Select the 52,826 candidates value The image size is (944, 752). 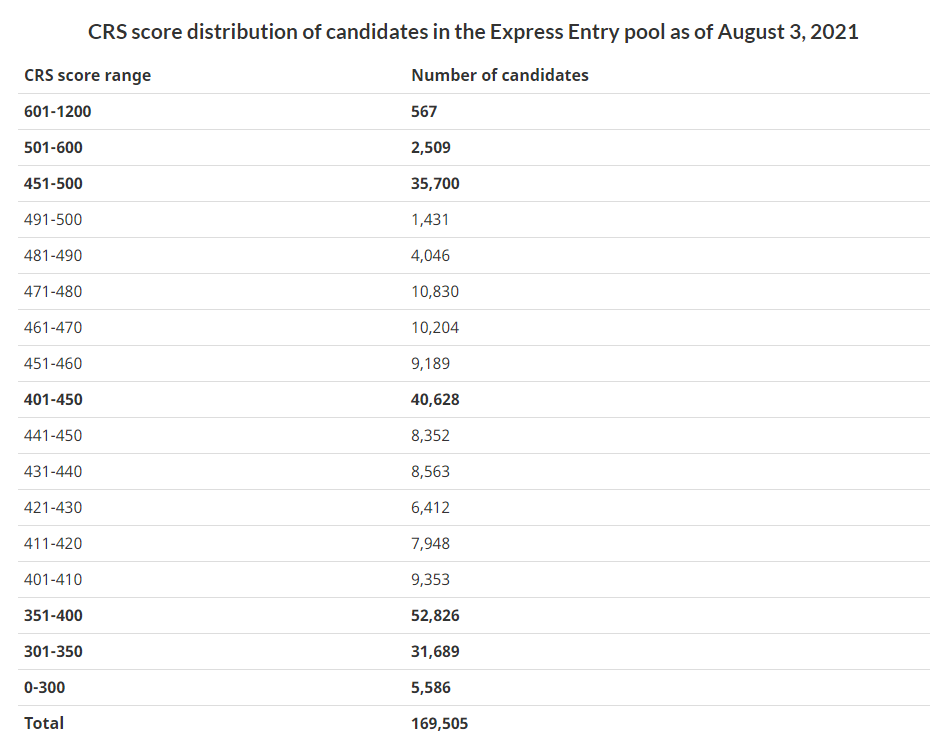[x=435, y=615]
